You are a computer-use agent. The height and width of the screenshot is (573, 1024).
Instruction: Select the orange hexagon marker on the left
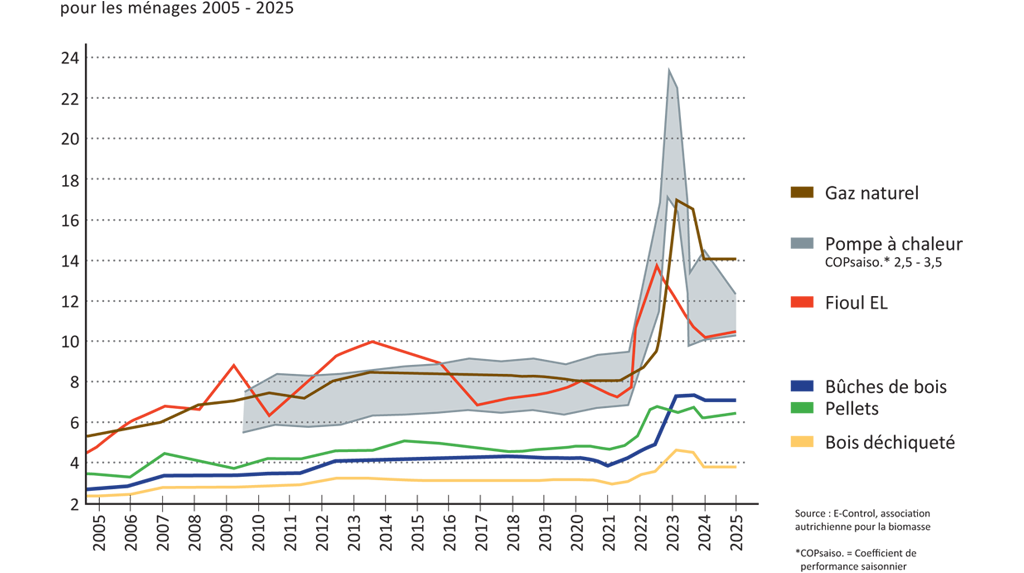[232, 365]
